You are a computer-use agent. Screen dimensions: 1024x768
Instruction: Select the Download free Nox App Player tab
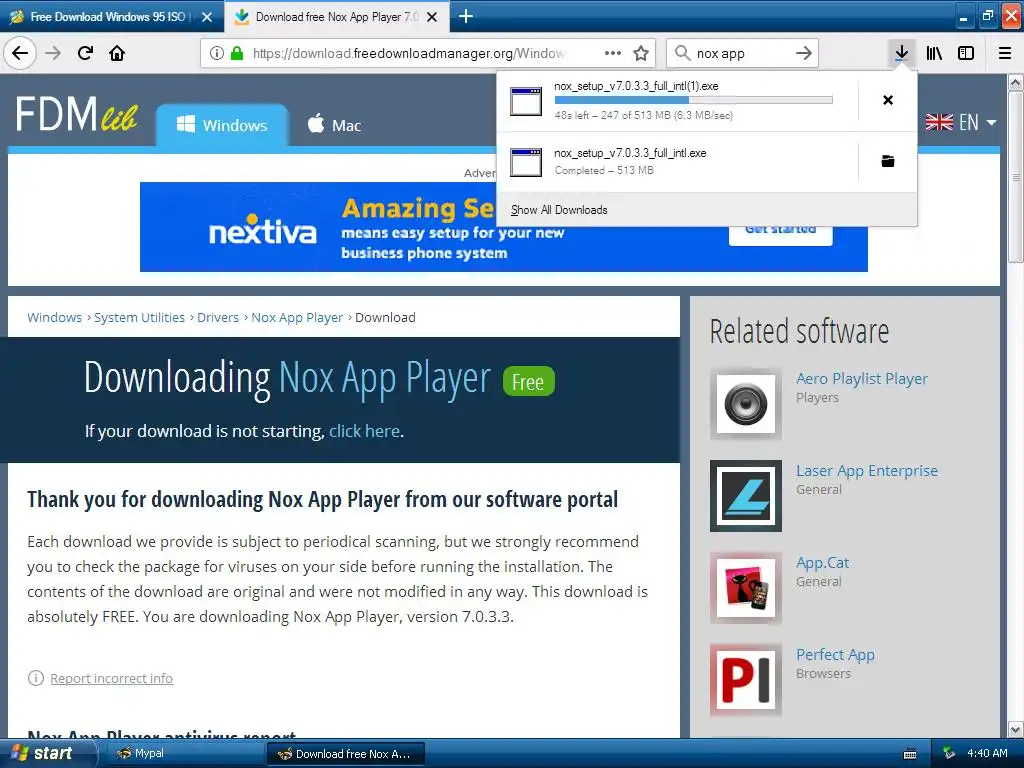336,17
